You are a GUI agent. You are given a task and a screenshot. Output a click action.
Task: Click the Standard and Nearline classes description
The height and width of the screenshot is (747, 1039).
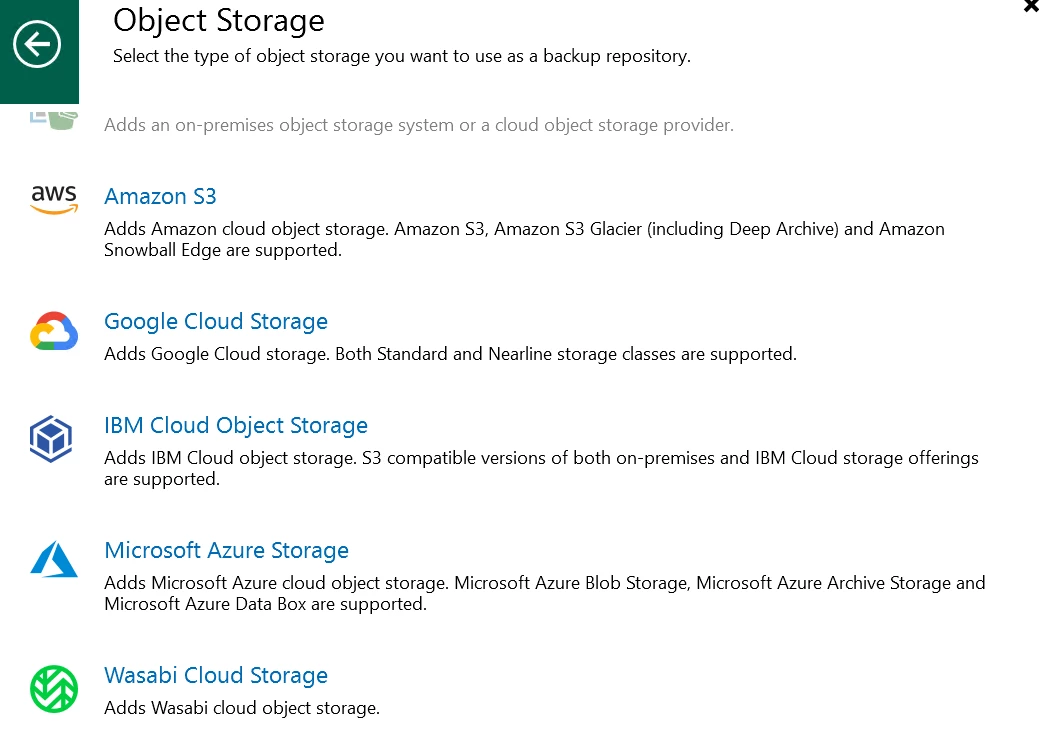450,354
